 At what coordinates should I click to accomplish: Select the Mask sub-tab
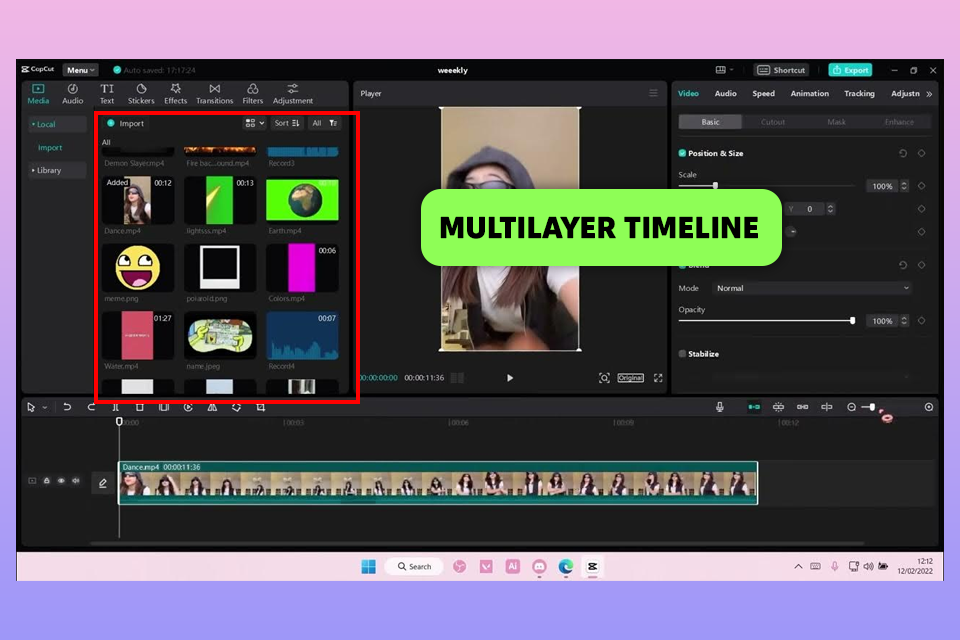pos(836,122)
